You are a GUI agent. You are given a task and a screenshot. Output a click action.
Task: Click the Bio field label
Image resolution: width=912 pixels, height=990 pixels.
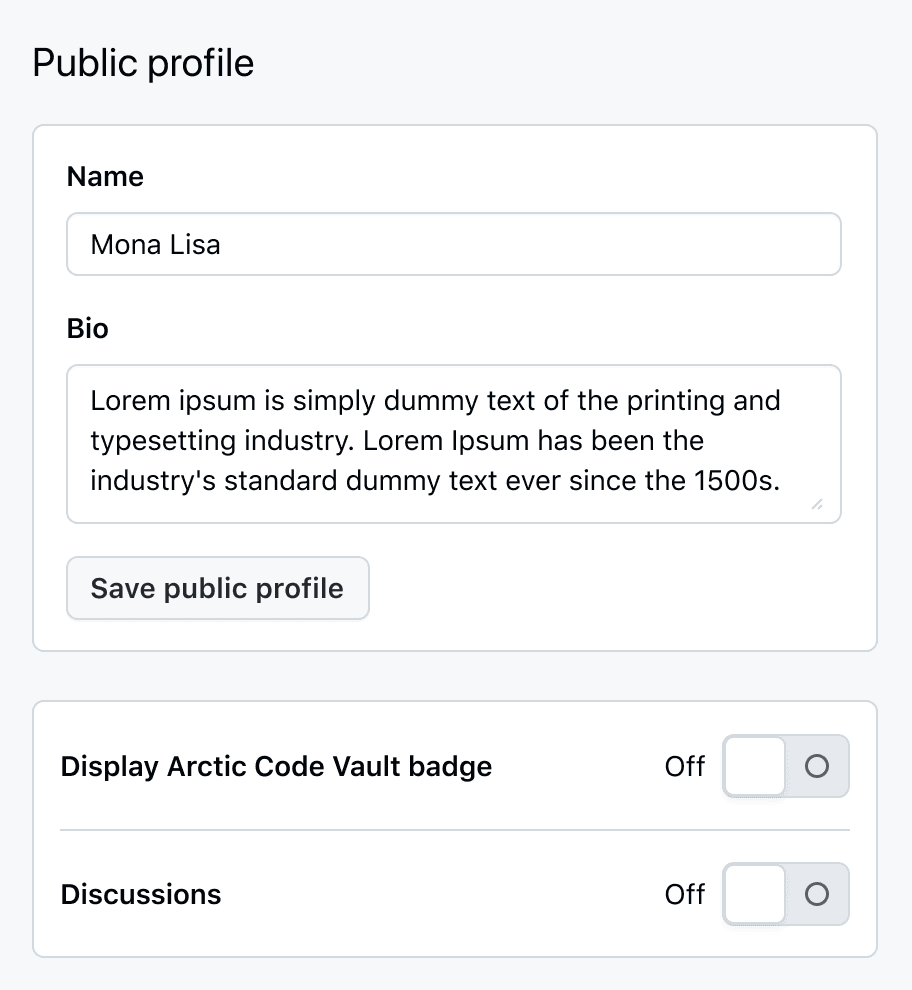[x=87, y=328]
